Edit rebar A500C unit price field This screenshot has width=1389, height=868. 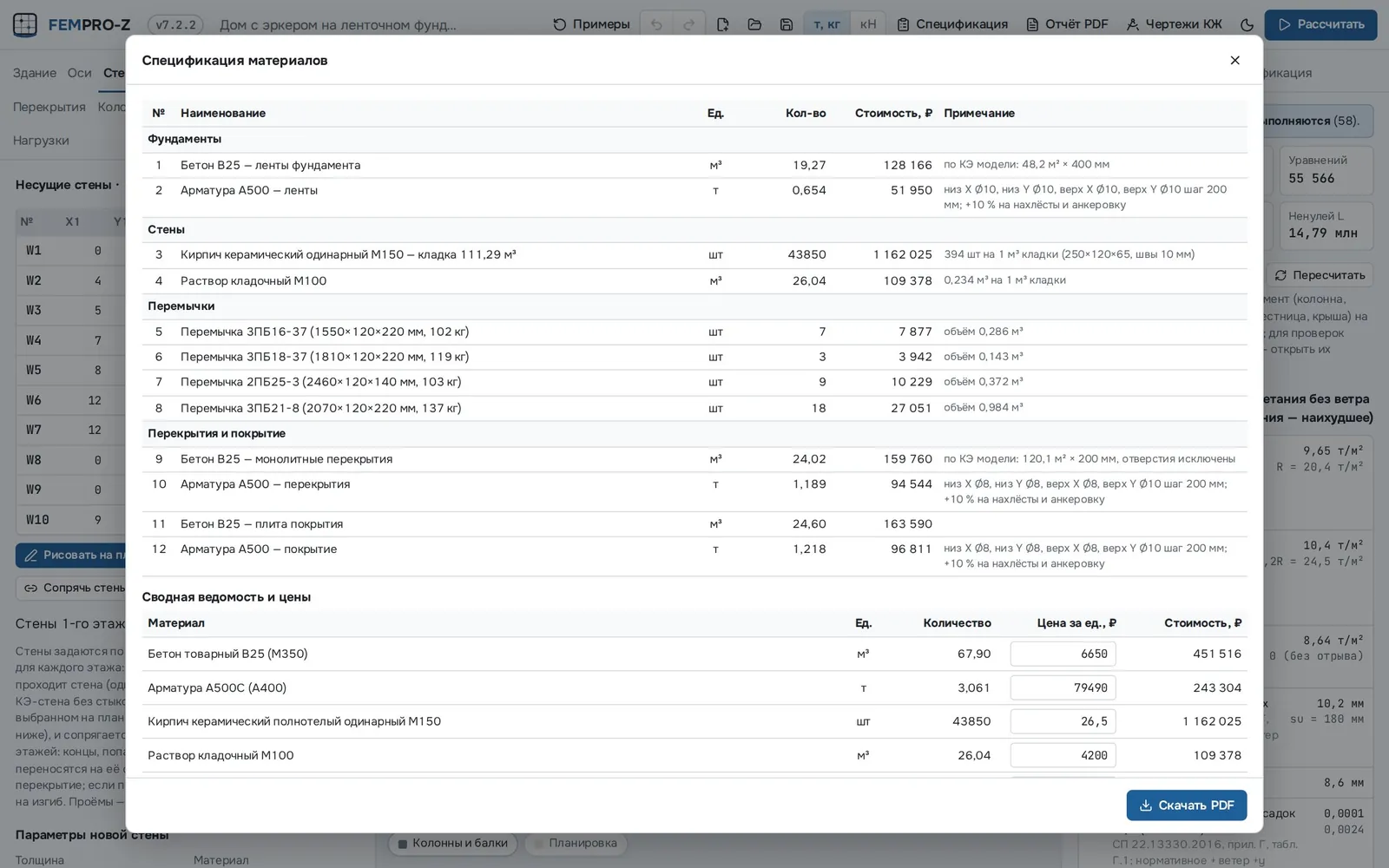point(1063,687)
